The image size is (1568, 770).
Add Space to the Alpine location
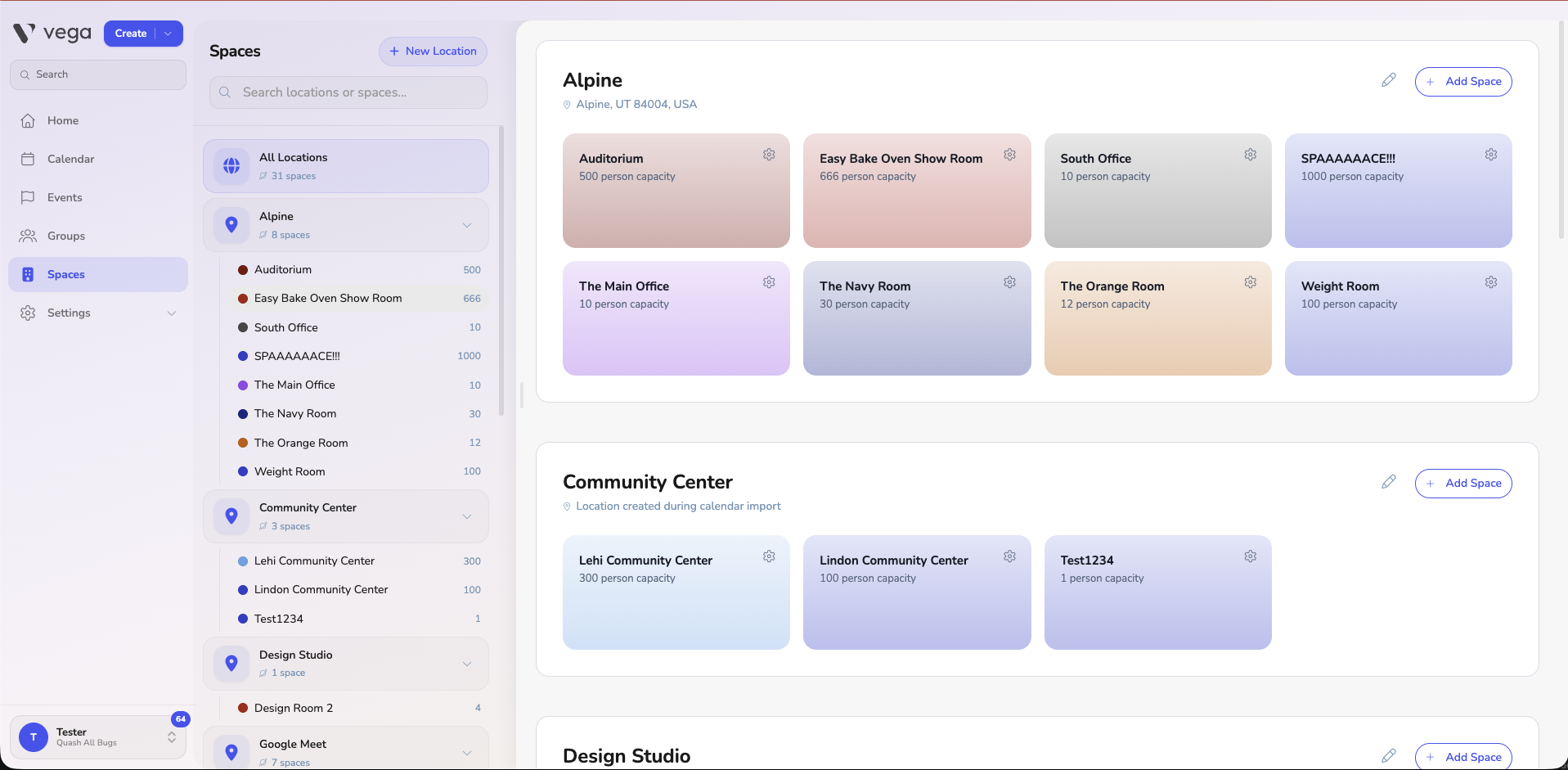tap(1463, 82)
